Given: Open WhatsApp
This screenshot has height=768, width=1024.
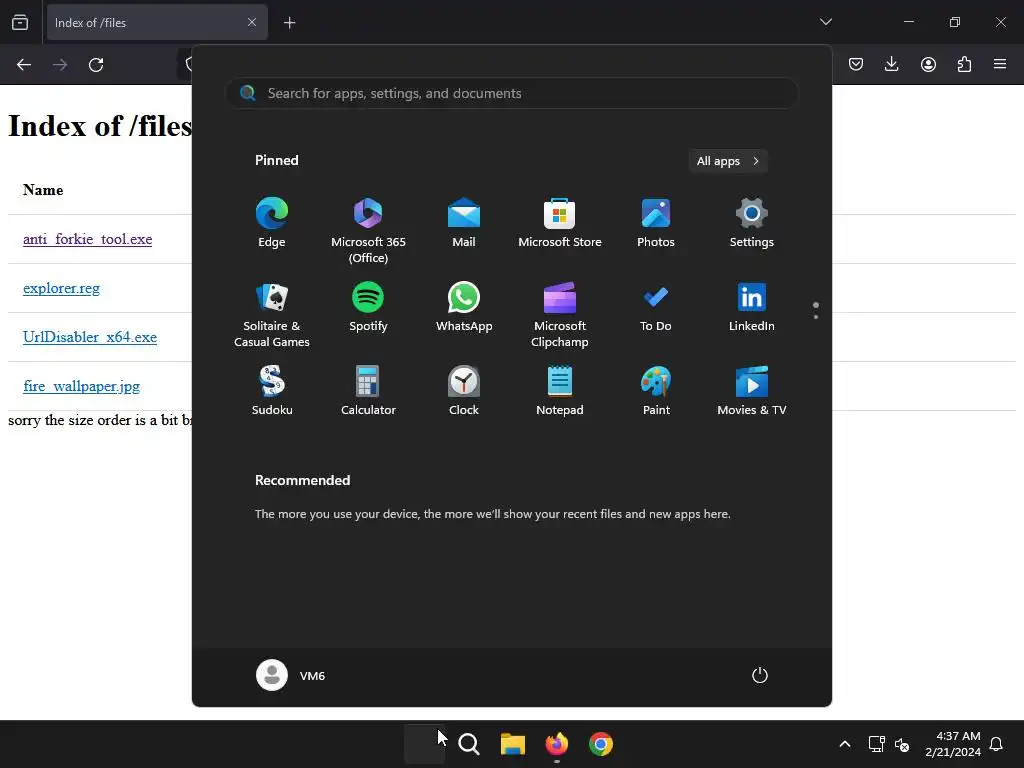Looking at the screenshot, I should coord(464,307).
